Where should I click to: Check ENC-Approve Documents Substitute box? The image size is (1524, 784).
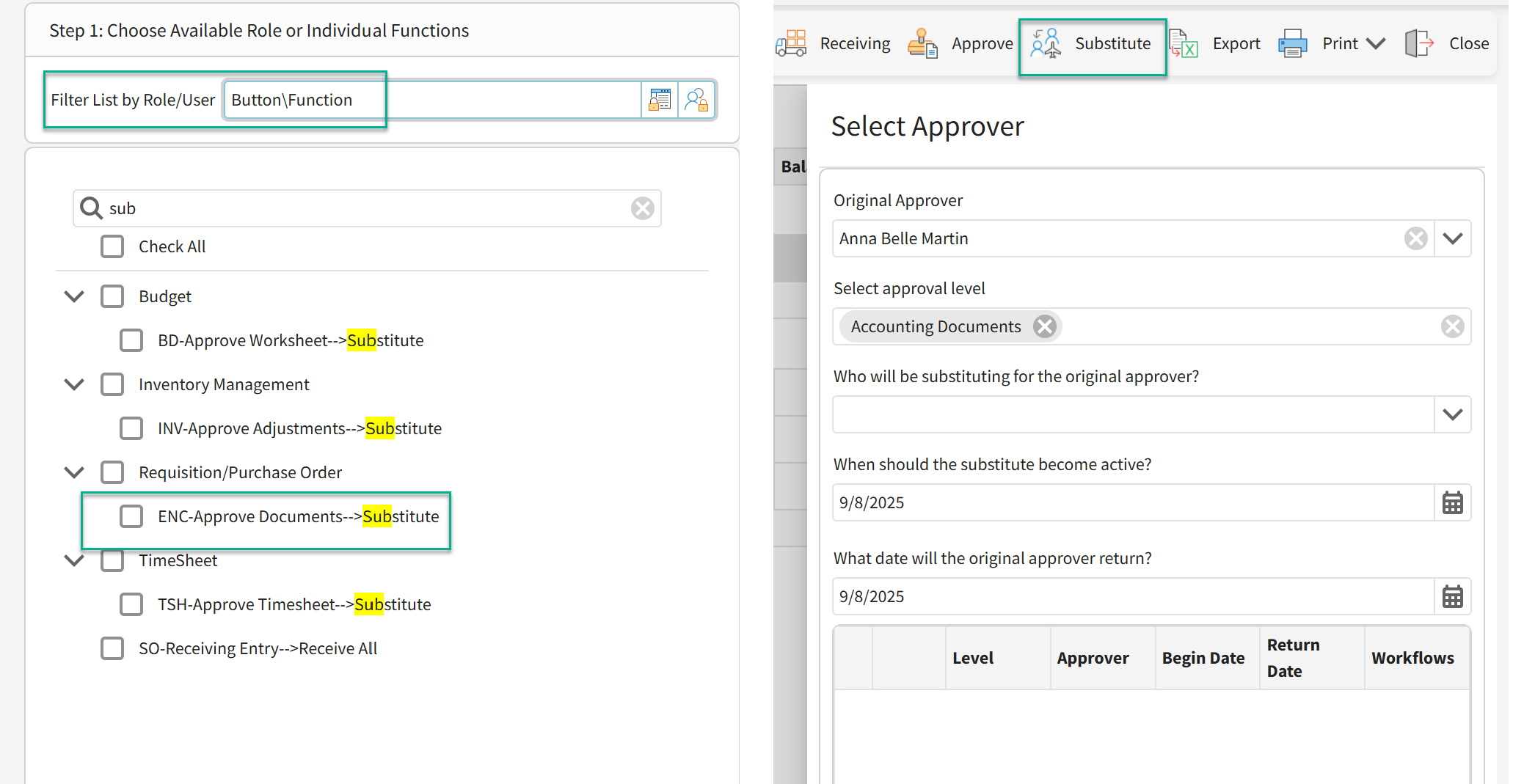tap(131, 516)
